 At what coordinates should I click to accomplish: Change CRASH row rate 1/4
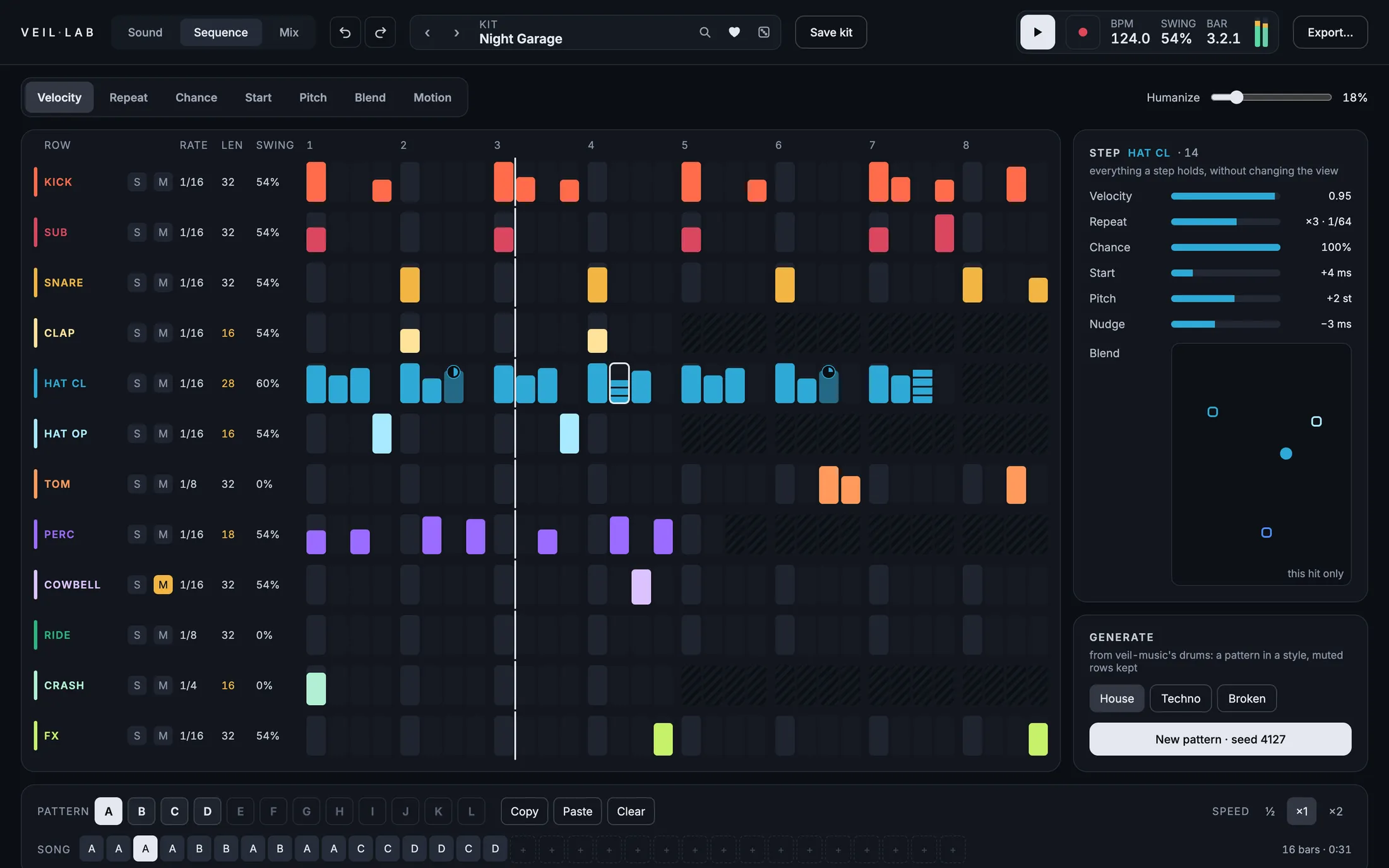[x=188, y=686]
